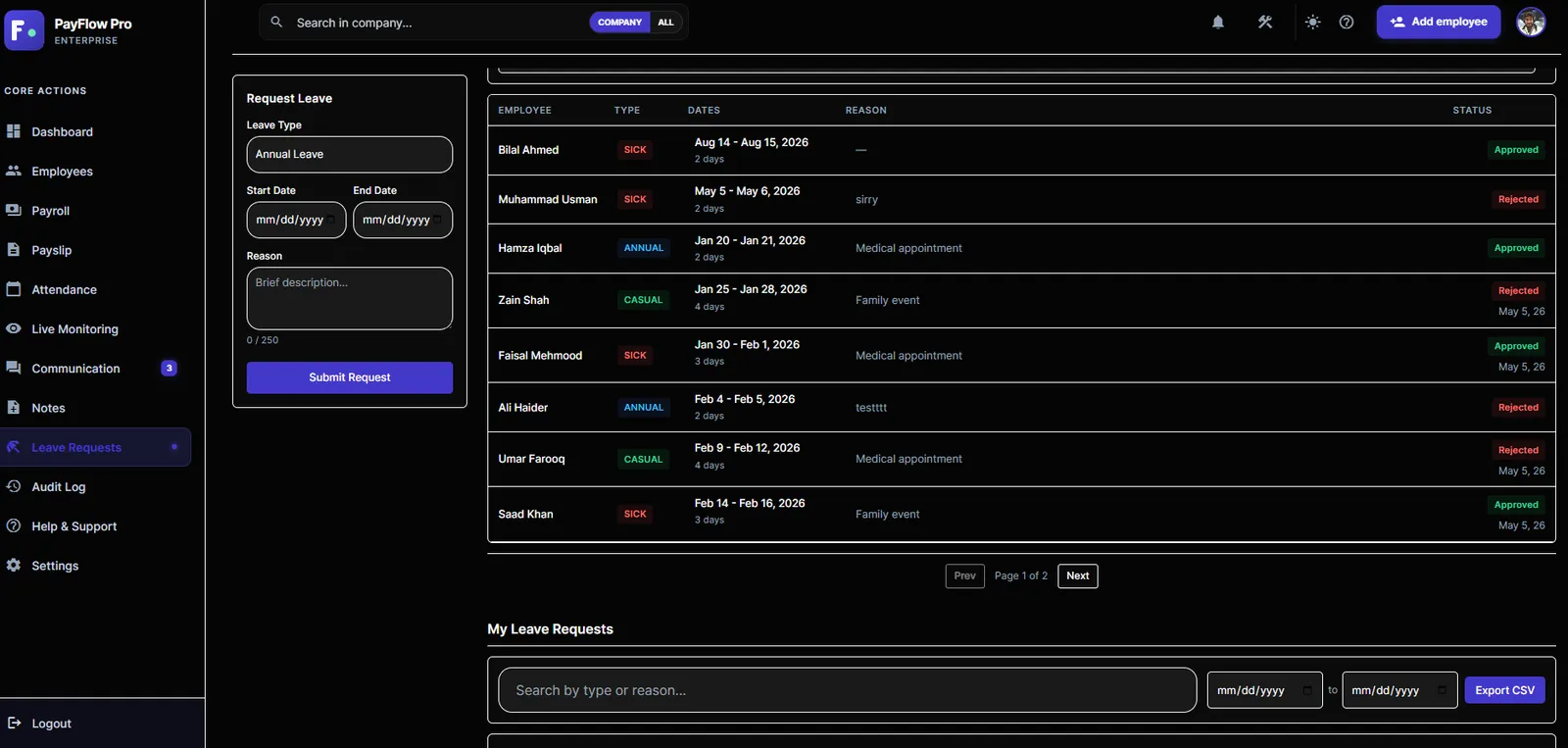
Task: Open user profile avatar
Action: 1531,22
